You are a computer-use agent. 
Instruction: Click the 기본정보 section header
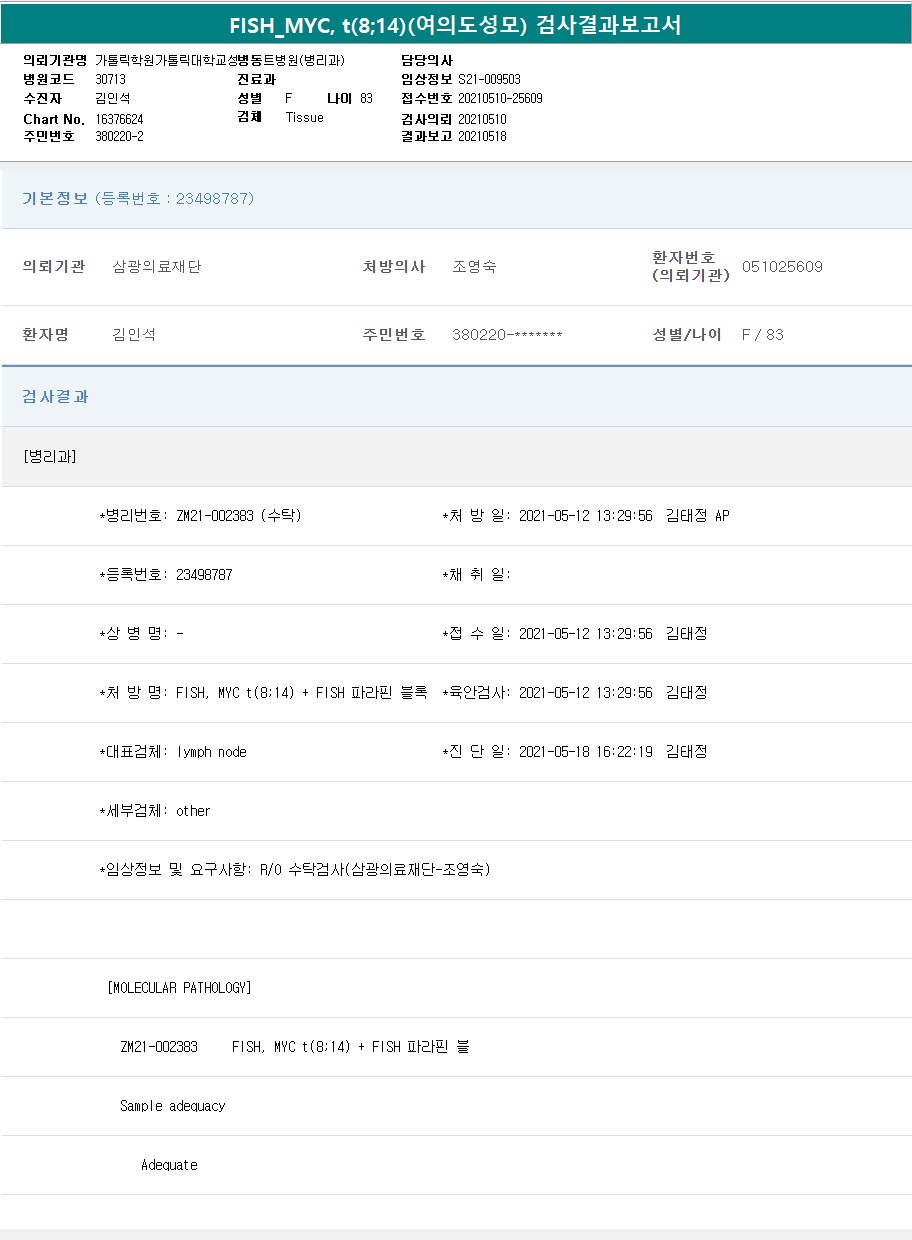(55, 199)
